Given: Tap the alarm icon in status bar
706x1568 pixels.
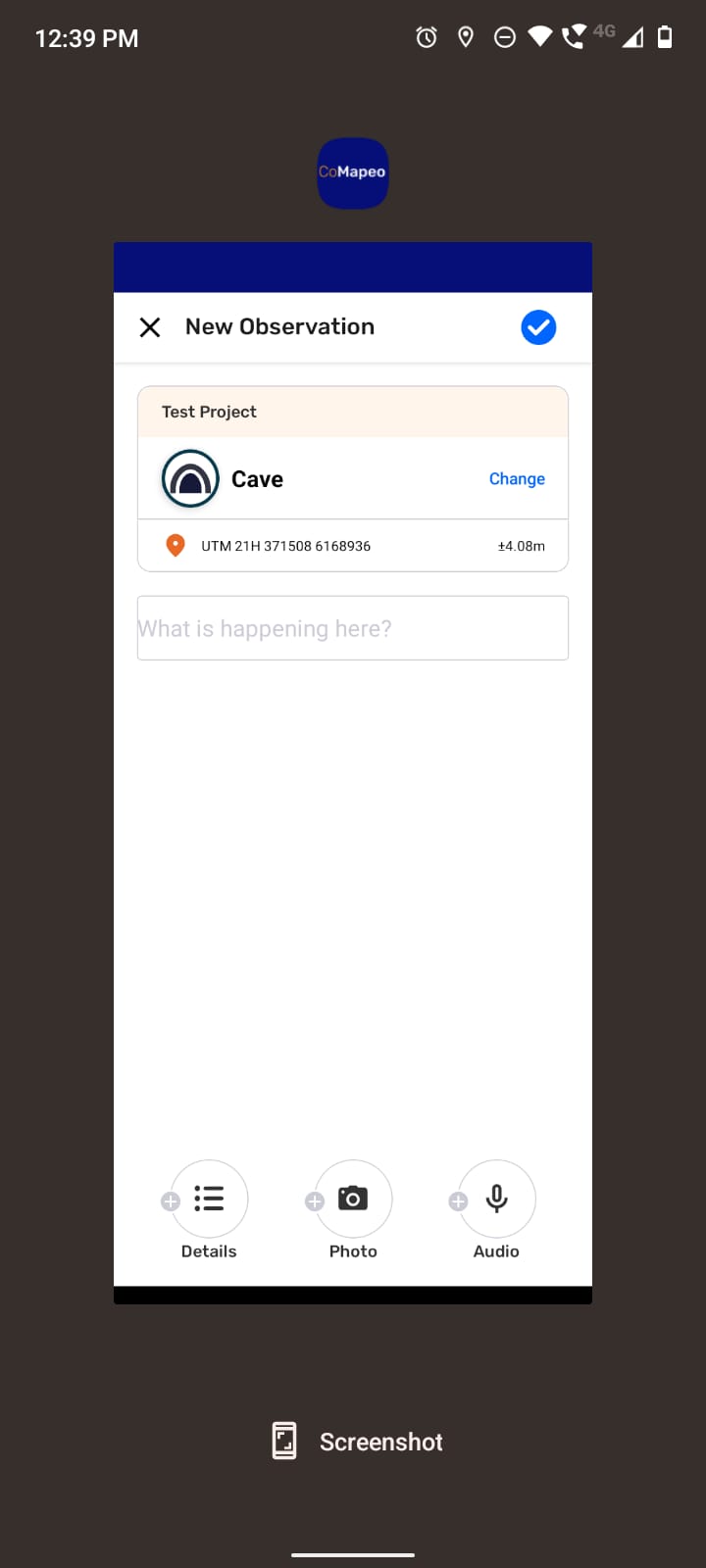Looking at the screenshot, I should [427, 38].
